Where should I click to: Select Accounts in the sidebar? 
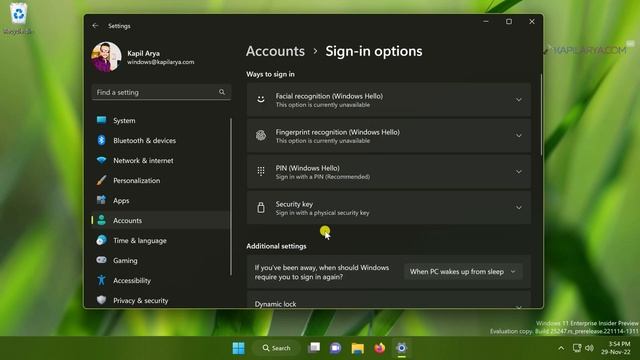click(x=160, y=220)
